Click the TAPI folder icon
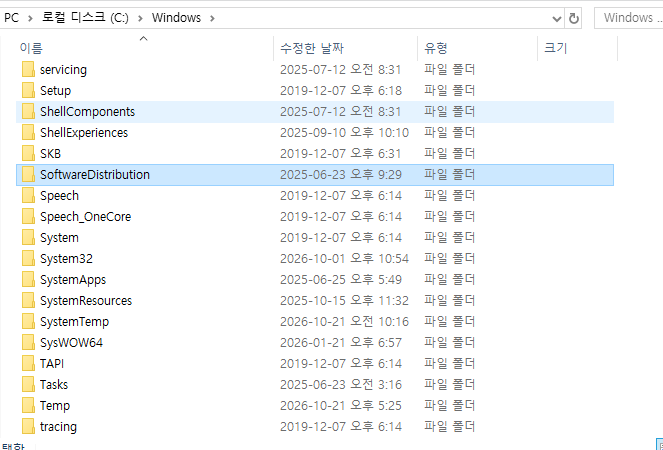This screenshot has height=450, width=663. [28, 364]
